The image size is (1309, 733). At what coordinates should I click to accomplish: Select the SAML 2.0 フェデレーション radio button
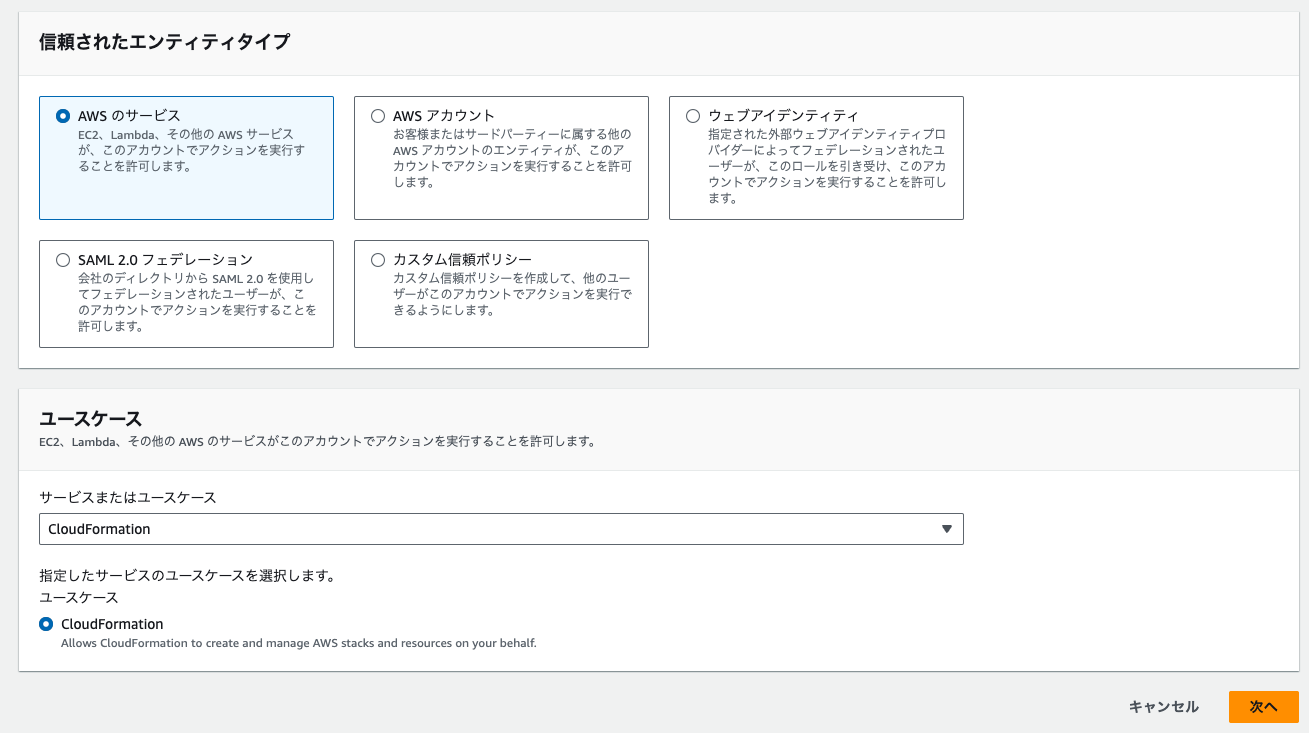(x=62, y=259)
